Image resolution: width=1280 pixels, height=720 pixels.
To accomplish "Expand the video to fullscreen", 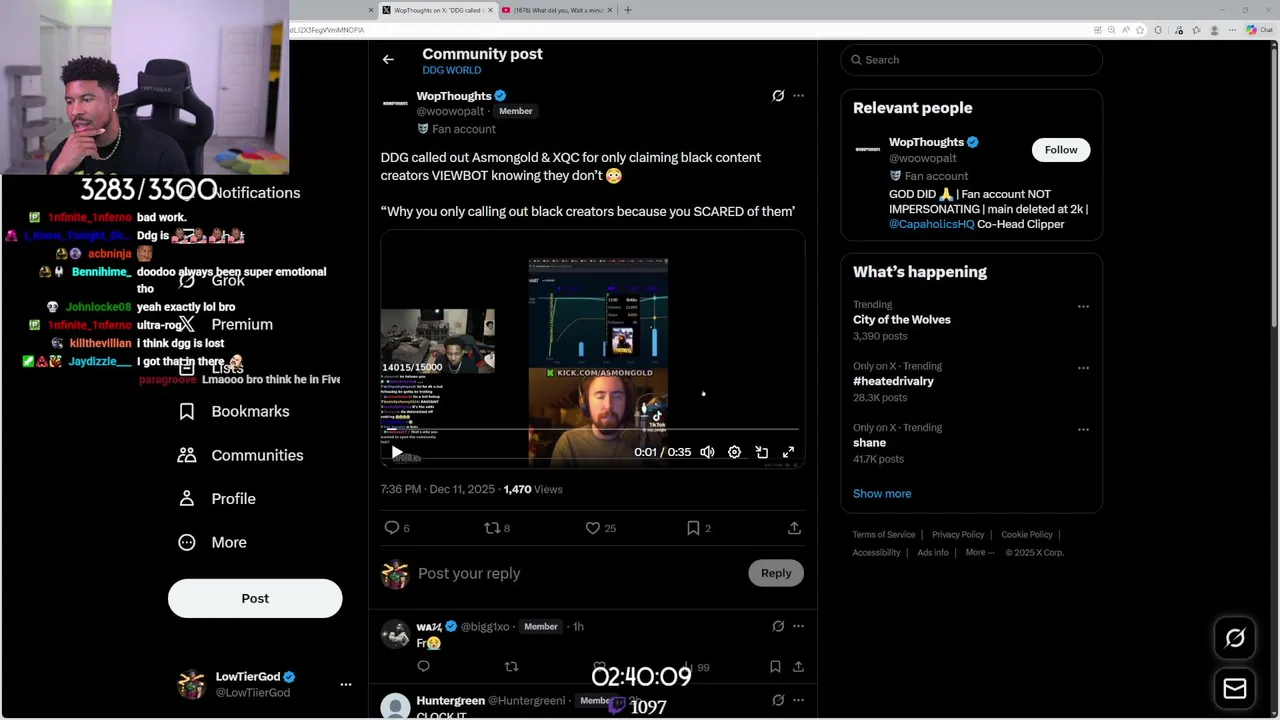I will tap(788, 452).
